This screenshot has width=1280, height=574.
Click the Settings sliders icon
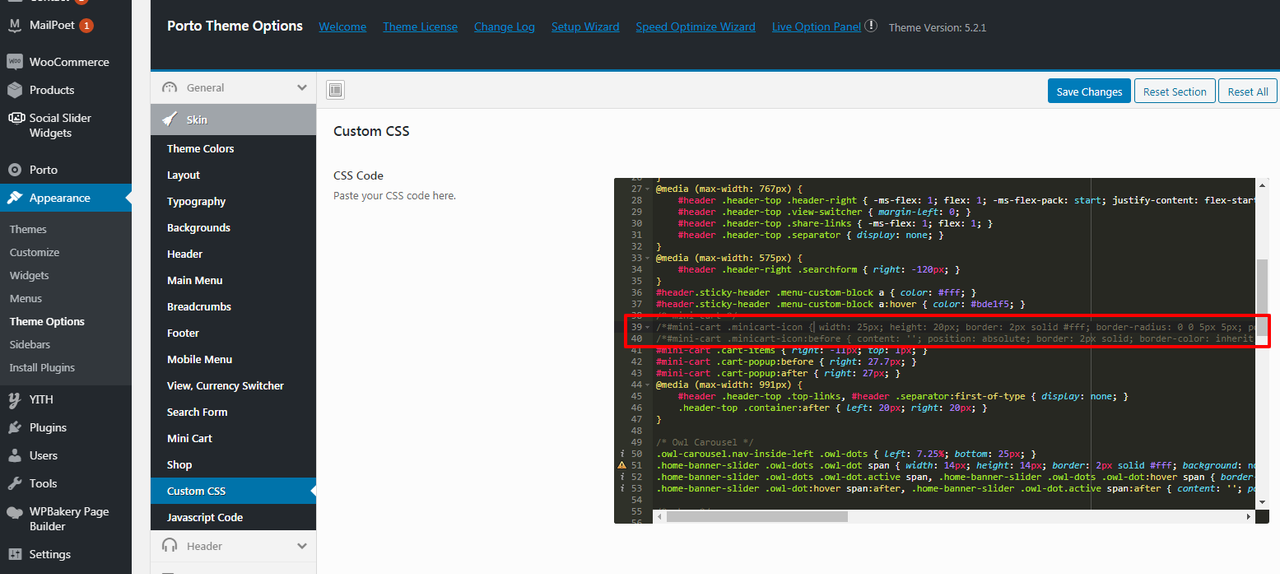15,554
